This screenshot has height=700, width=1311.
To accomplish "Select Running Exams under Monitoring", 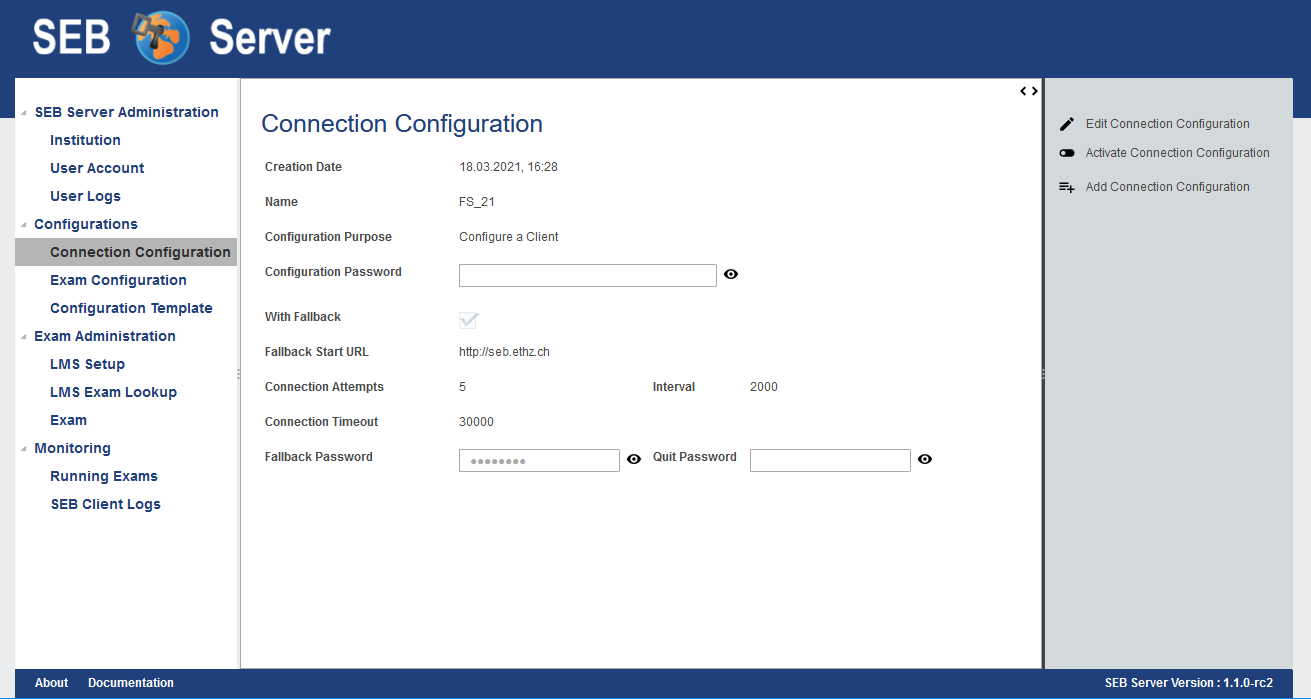I will [x=104, y=476].
